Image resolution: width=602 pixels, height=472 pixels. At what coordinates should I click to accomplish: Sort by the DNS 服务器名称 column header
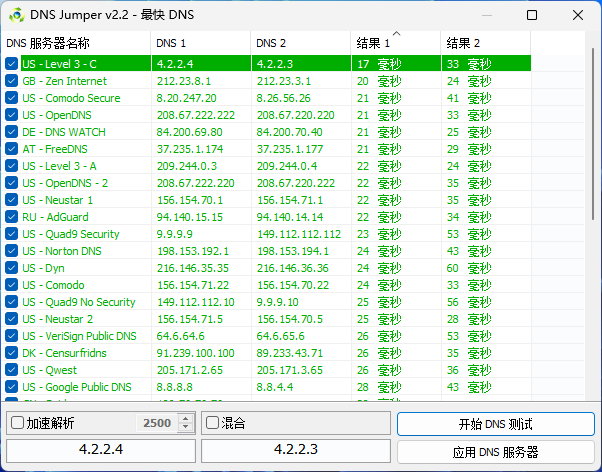coord(77,43)
